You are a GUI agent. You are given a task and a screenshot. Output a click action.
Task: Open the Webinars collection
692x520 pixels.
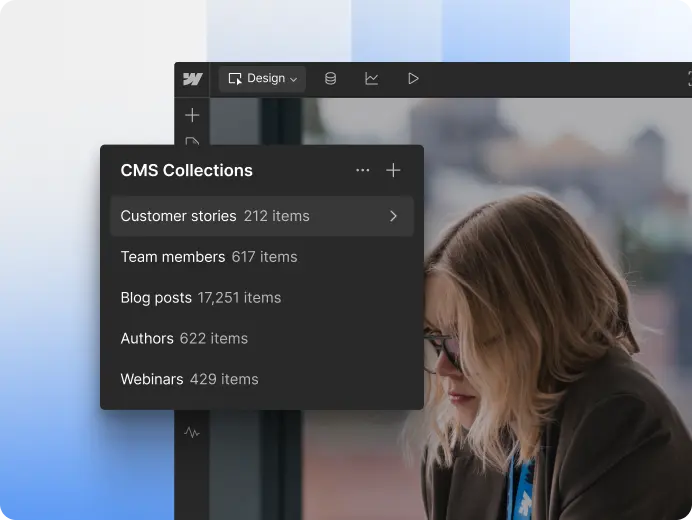point(262,379)
